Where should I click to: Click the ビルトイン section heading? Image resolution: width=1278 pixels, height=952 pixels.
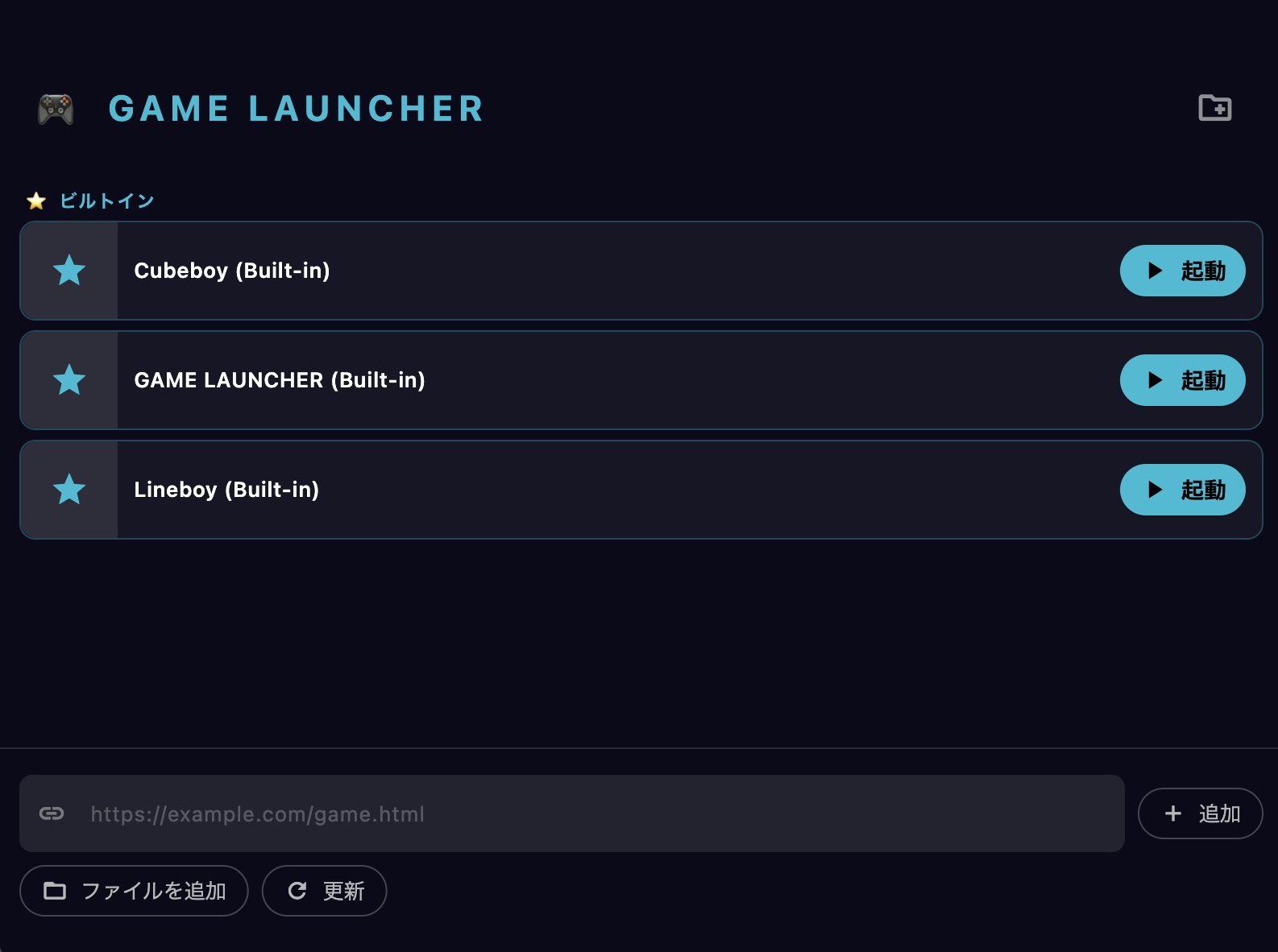106,201
